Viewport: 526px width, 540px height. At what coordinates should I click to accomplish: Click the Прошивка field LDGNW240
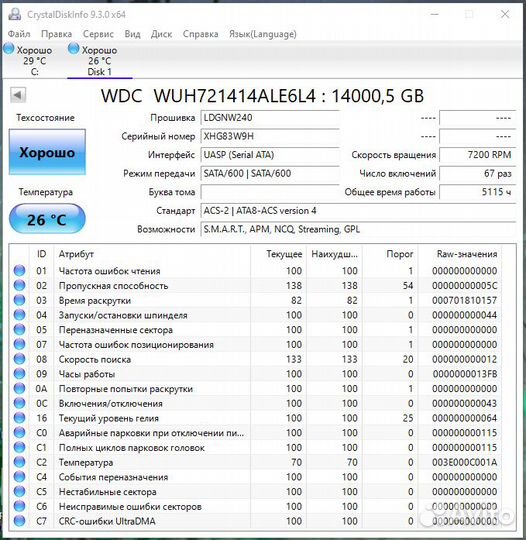point(270,118)
